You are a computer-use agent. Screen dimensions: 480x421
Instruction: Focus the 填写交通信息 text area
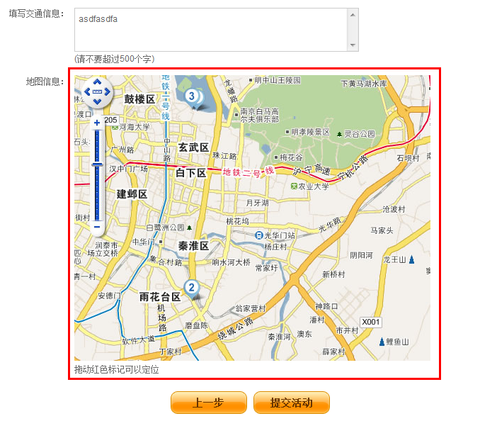point(211,30)
